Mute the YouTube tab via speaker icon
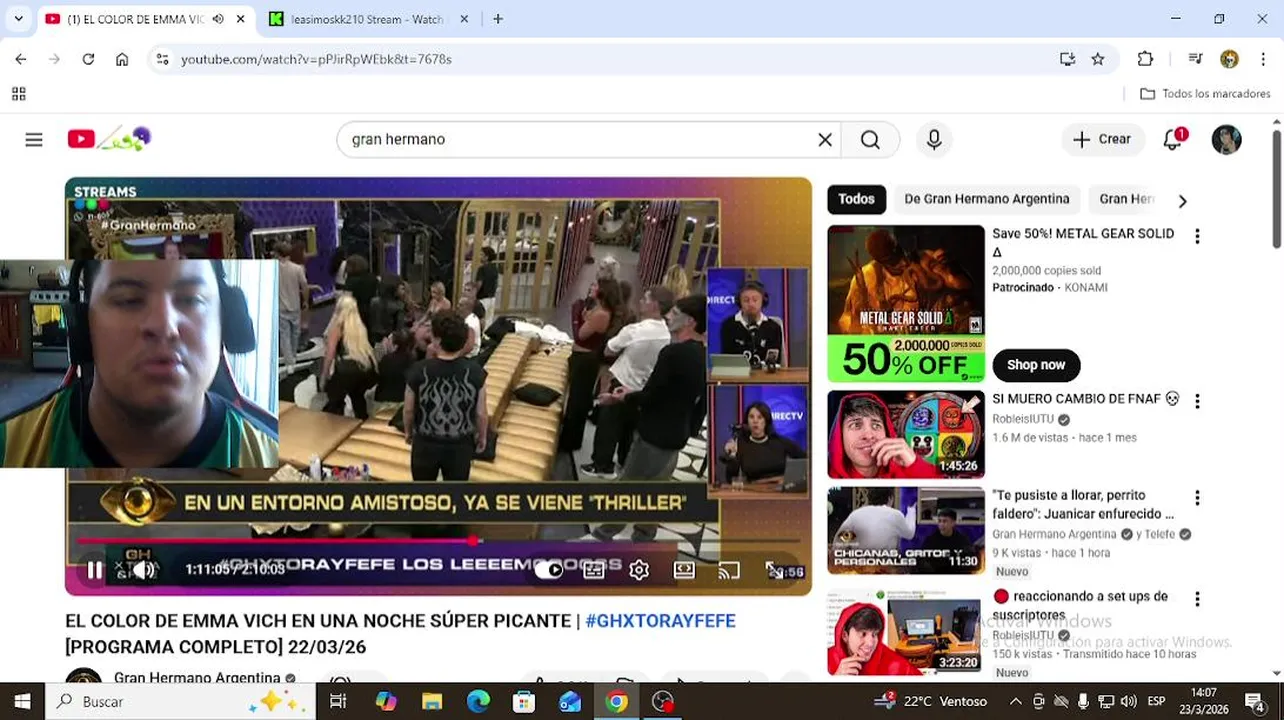The width and height of the screenshot is (1284, 720). click(x=218, y=19)
